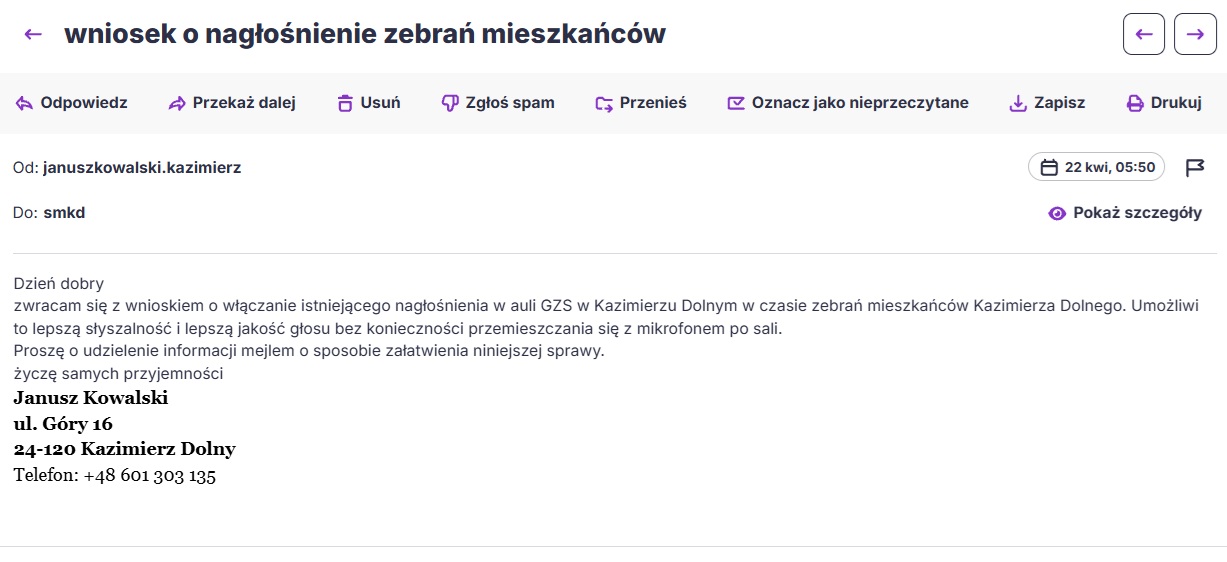This screenshot has height=562, width=1227.
Task: Open next message with right arrow button
Action: click(x=1195, y=34)
